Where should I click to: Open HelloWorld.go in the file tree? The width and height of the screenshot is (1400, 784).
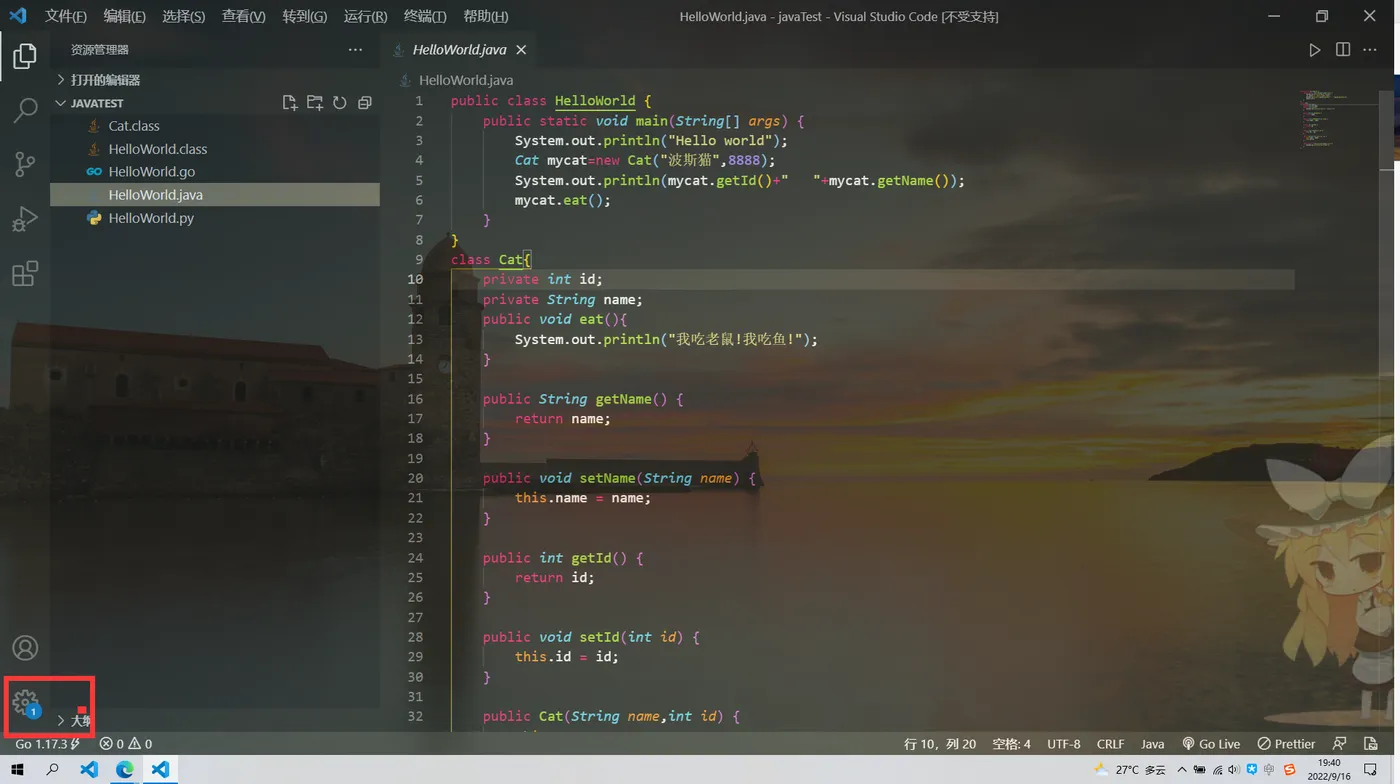click(x=215, y=172)
